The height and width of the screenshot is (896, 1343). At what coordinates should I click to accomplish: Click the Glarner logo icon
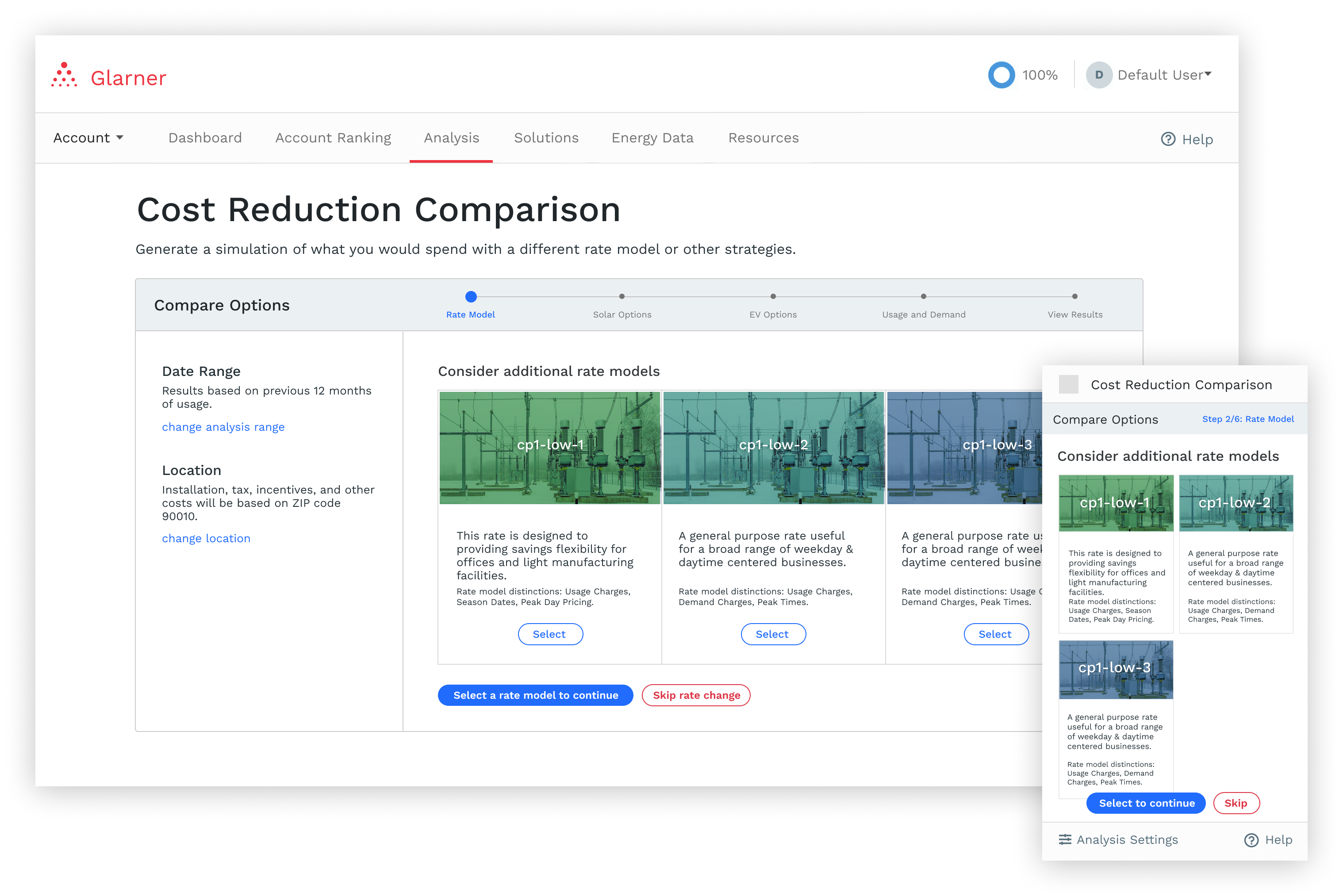tap(64, 76)
